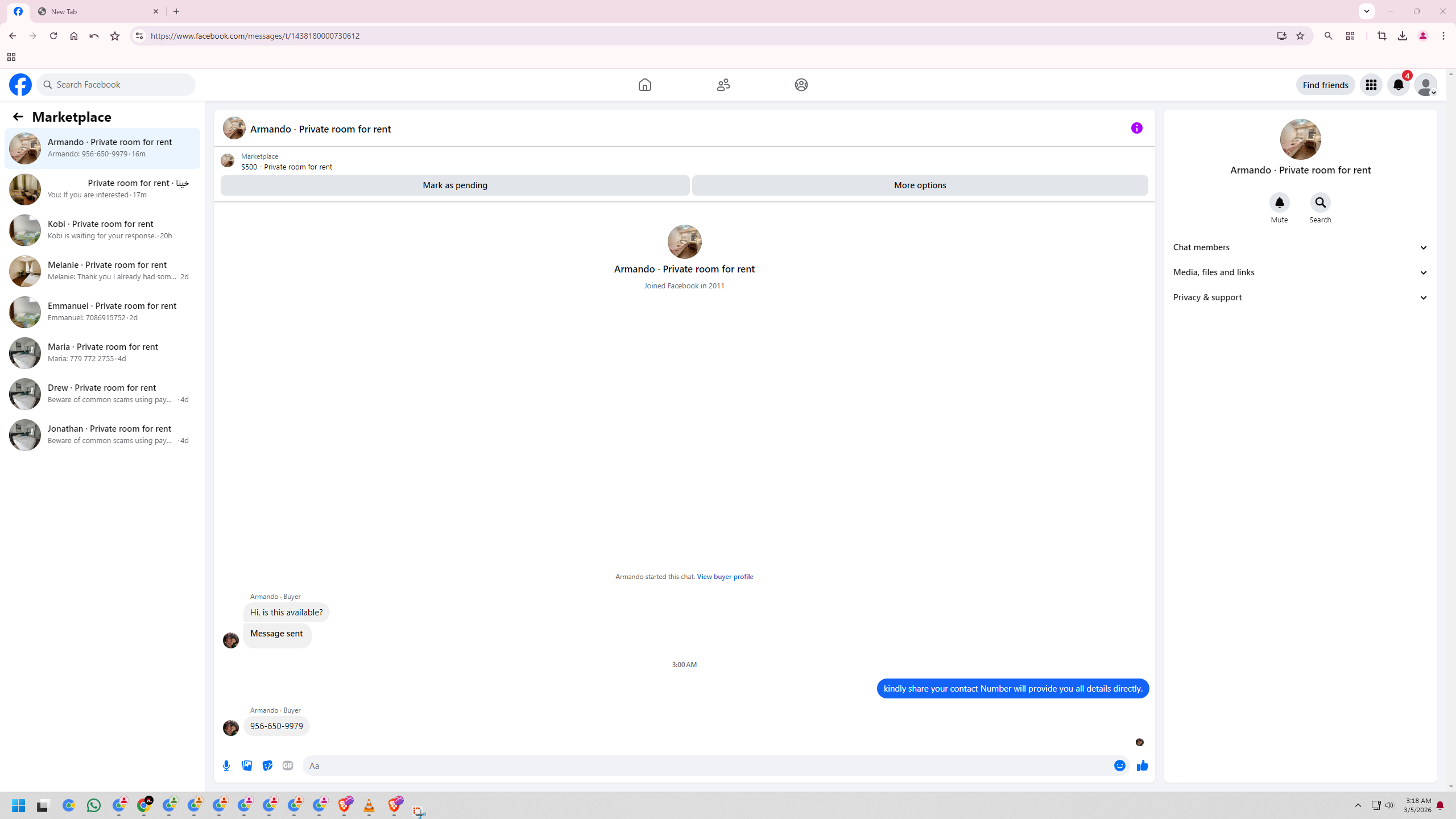Open the View buyer profile link
Screen dimensions: 1456x819
[x=725, y=577]
